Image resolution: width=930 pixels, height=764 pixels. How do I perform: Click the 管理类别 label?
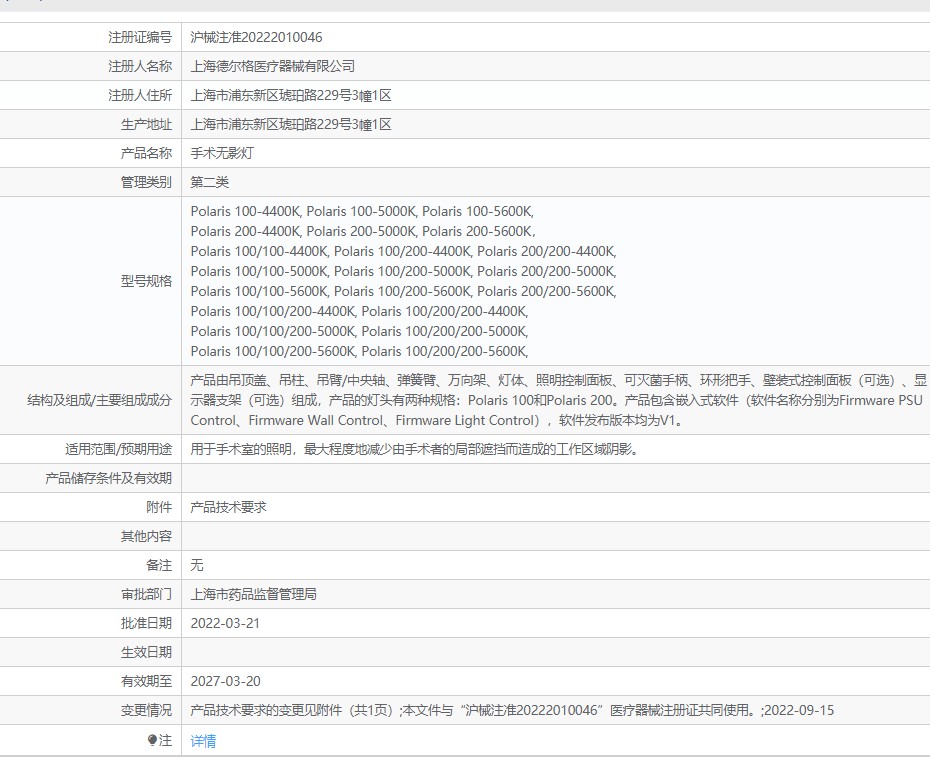146,182
